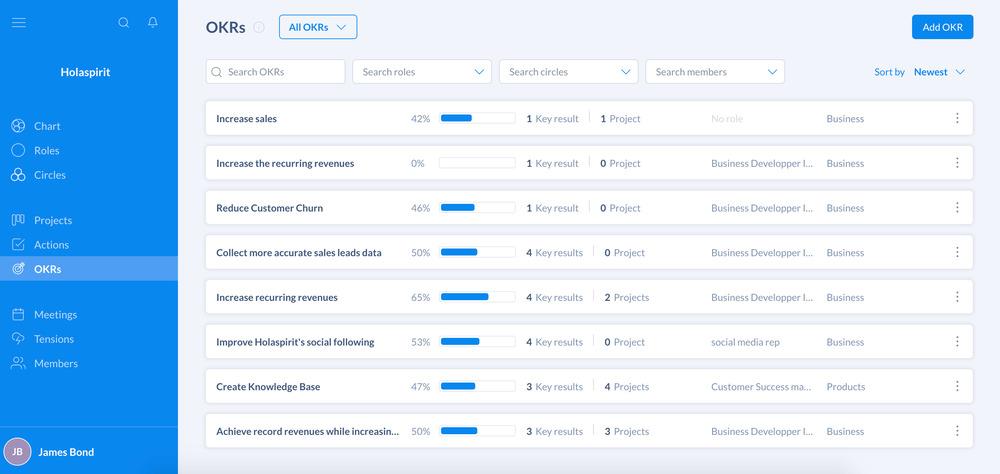1000x474 pixels.
Task: Open options for Achieve record revenues row
Action: (x=957, y=431)
